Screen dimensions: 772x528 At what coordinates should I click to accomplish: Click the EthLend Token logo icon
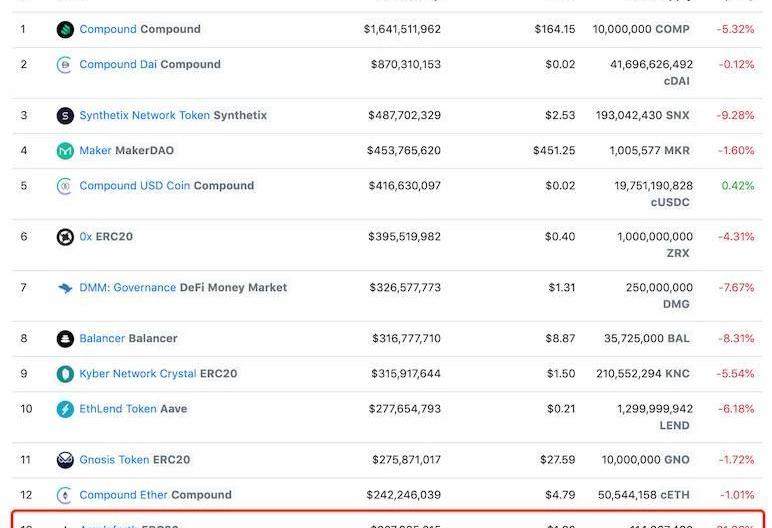tap(65, 409)
